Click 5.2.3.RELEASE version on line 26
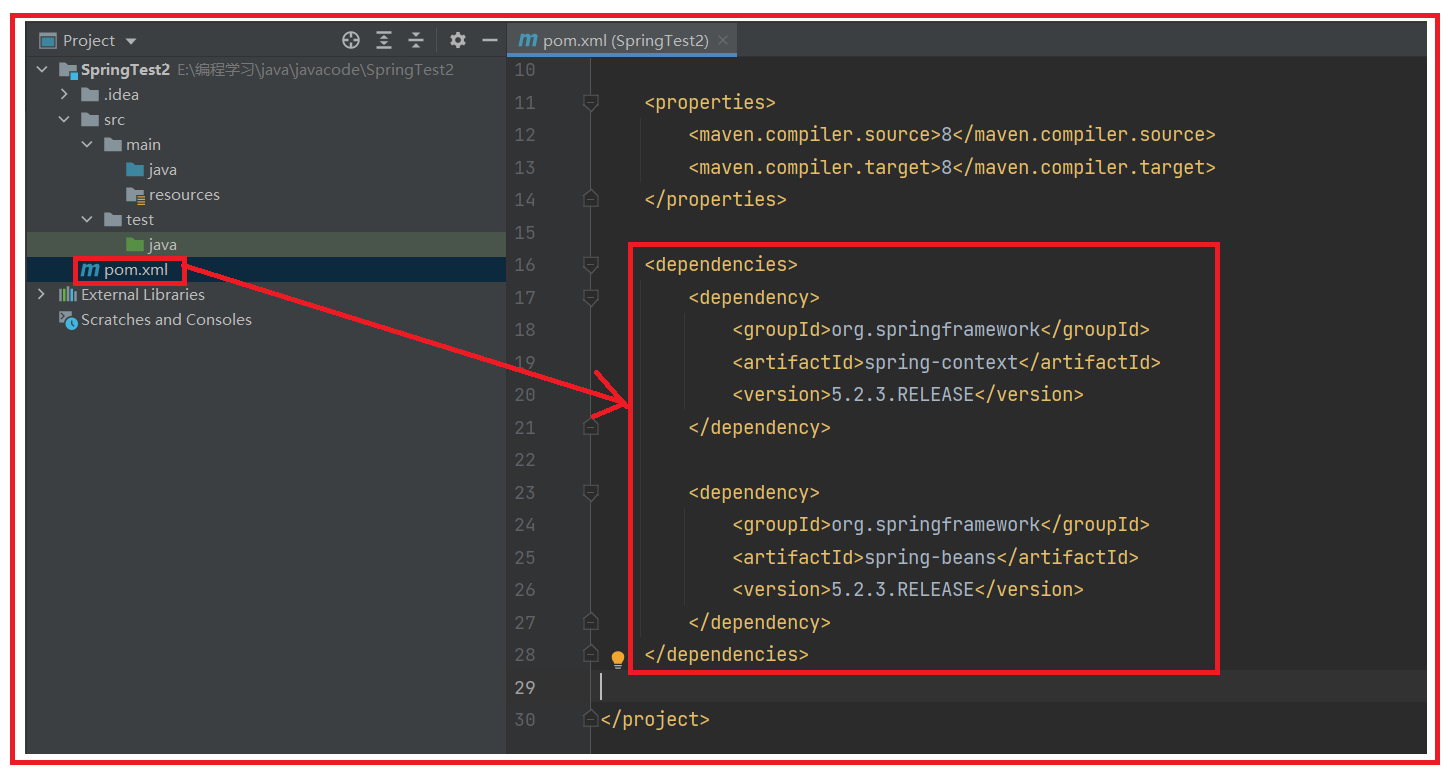Screen dimensions: 1448x771 (903, 589)
